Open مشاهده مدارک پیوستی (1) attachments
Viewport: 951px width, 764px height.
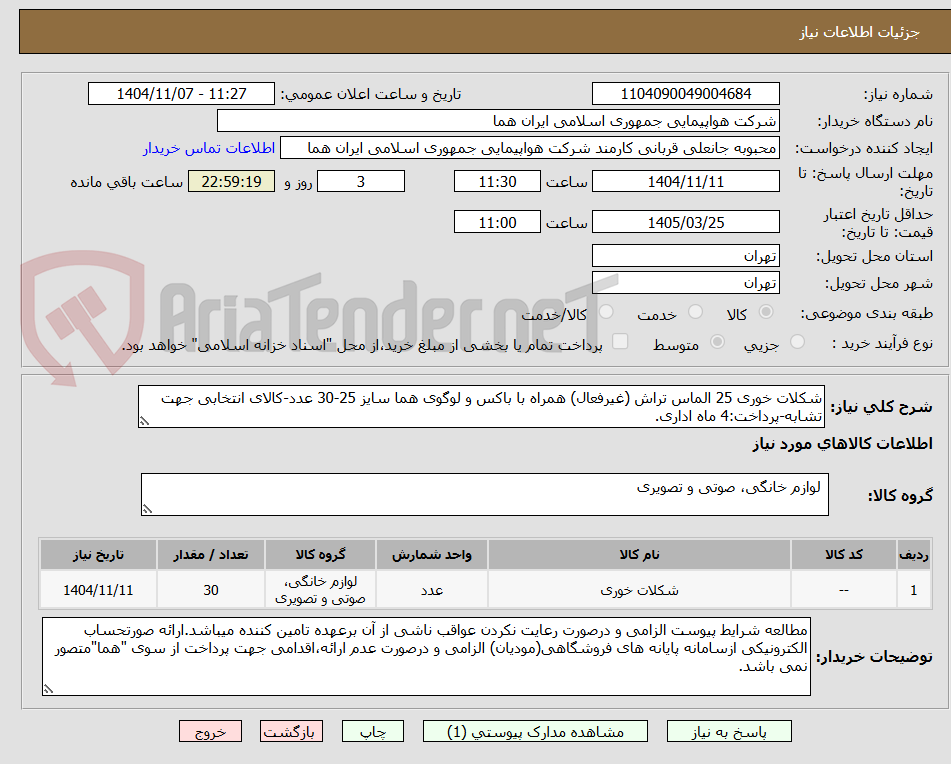(511, 731)
